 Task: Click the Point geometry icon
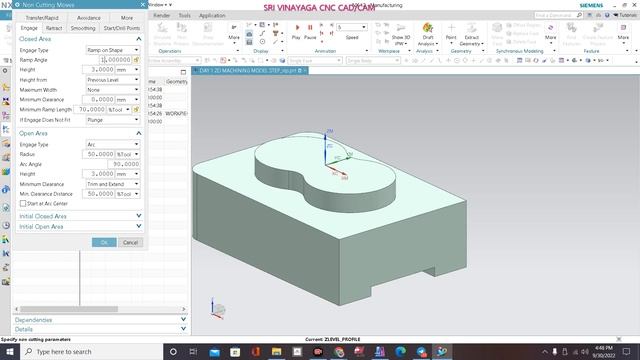(x=451, y=28)
